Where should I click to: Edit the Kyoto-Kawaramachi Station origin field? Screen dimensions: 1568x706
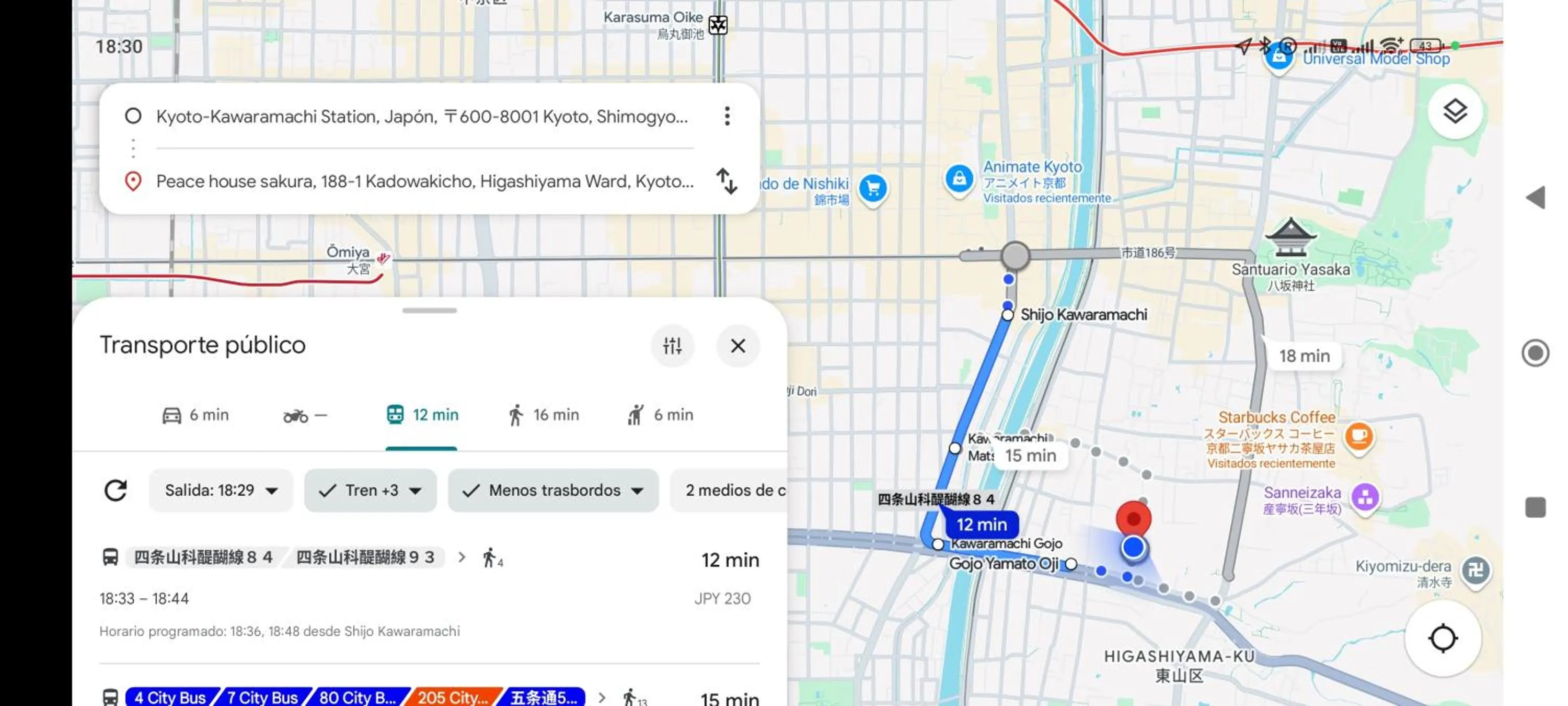pyautogui.click(x=422, y=116)
